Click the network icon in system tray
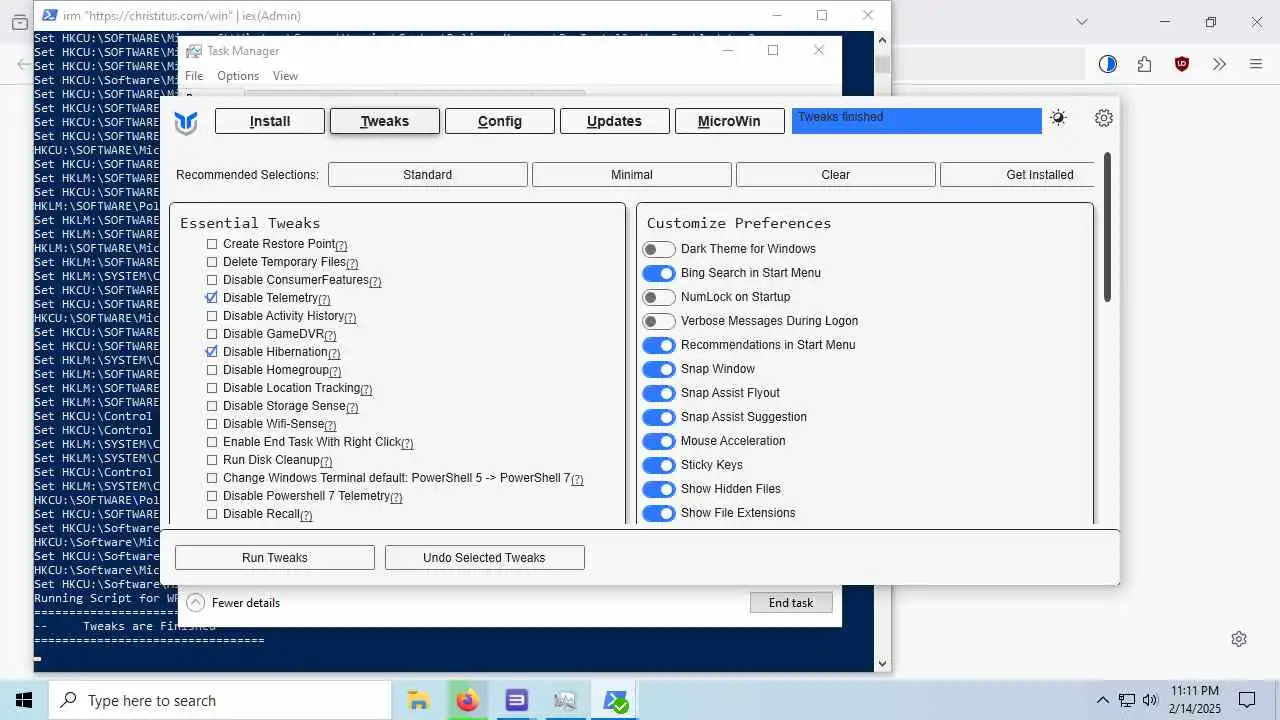The image size is (1280, 720). (x=1127, y=700)
